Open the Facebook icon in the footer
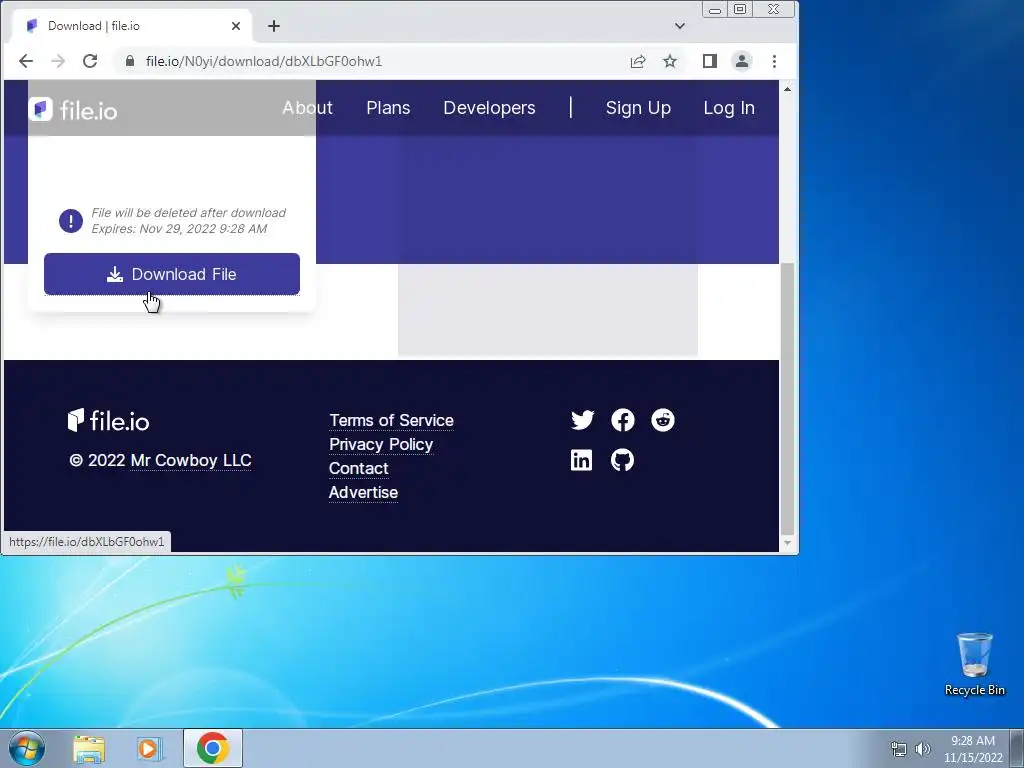Viewport: 1024px width, 768px height. pos(622,420)
